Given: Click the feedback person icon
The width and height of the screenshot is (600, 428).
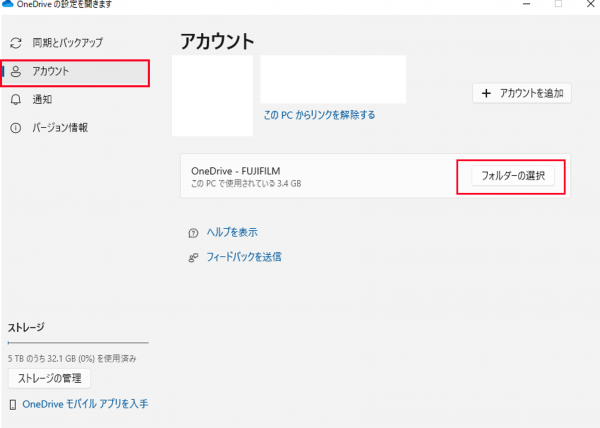Looking at the screenshot, I should coord(193,257).
